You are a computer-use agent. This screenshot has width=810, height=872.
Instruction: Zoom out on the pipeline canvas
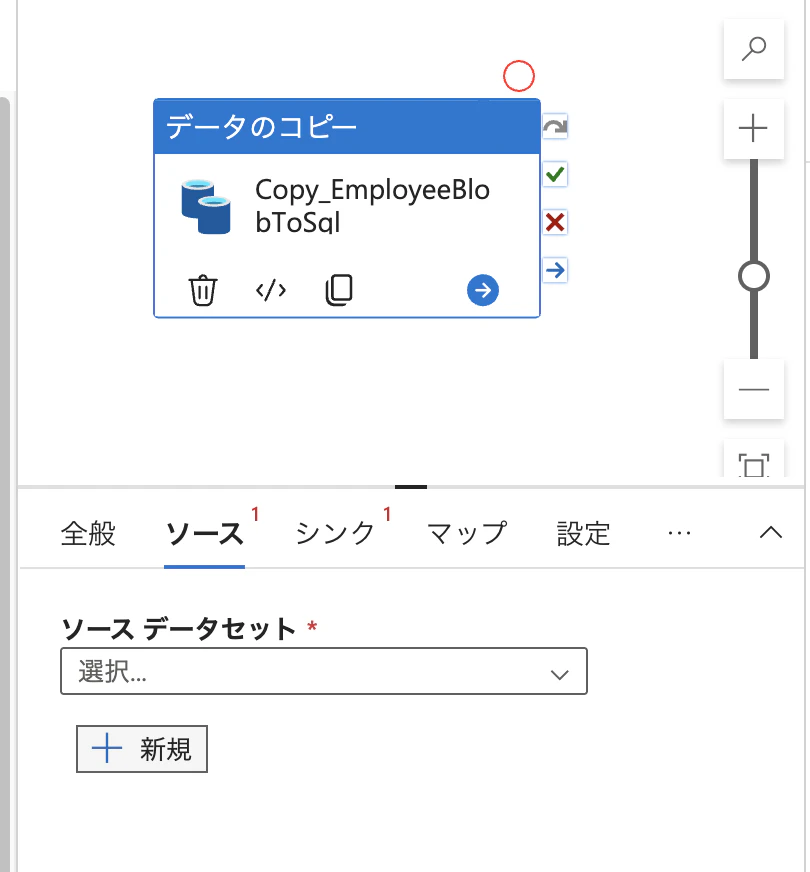pyautogui.click(x=753, y=389)
